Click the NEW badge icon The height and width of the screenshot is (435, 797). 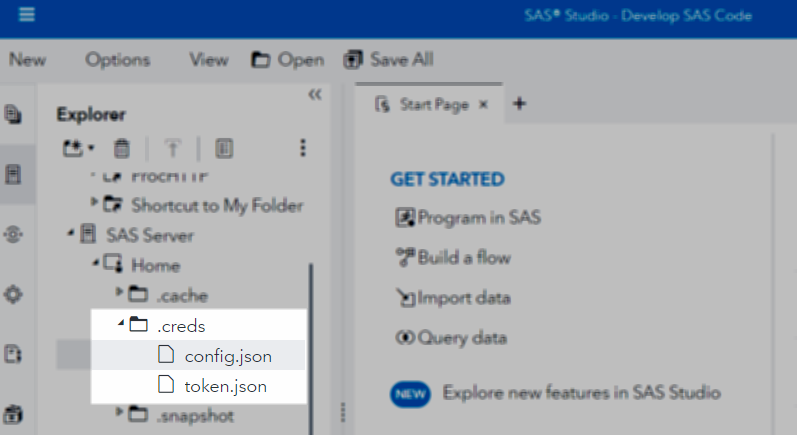410,394
